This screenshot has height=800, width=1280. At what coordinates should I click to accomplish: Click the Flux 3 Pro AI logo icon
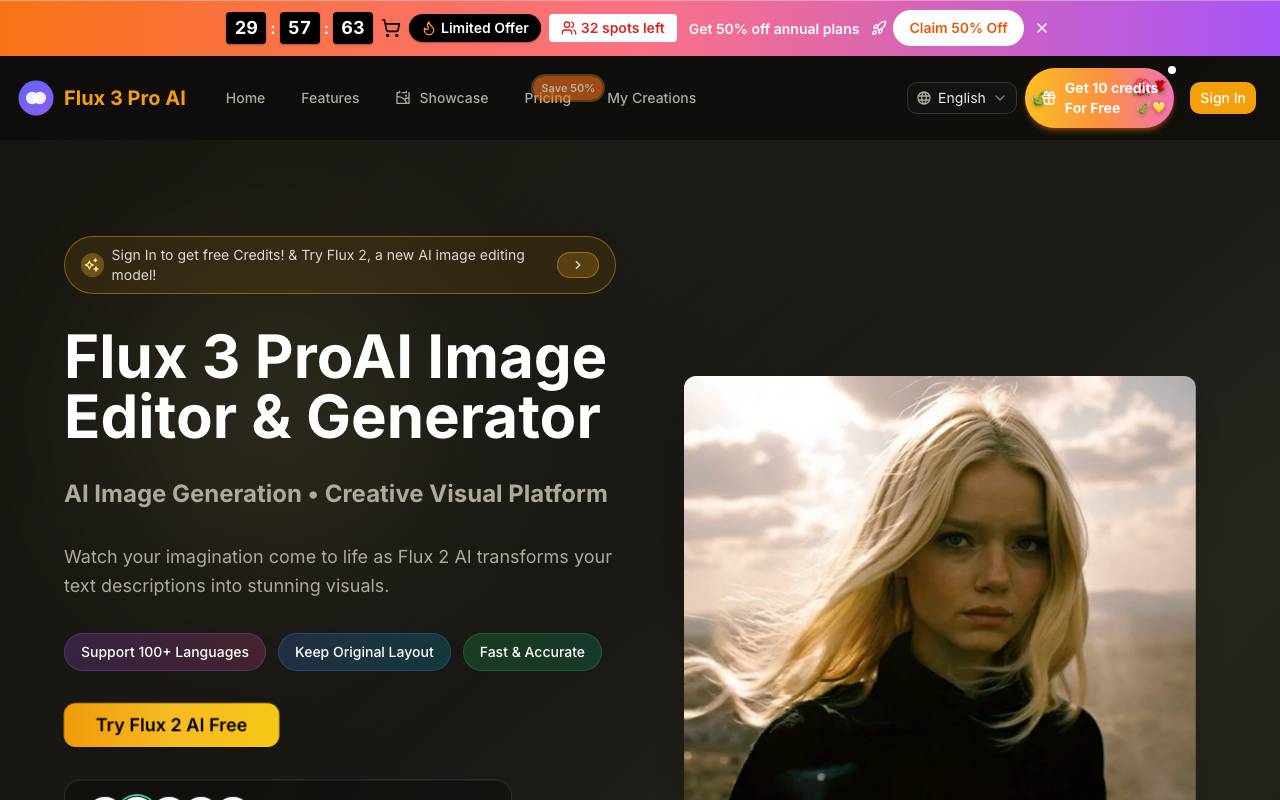36,98
